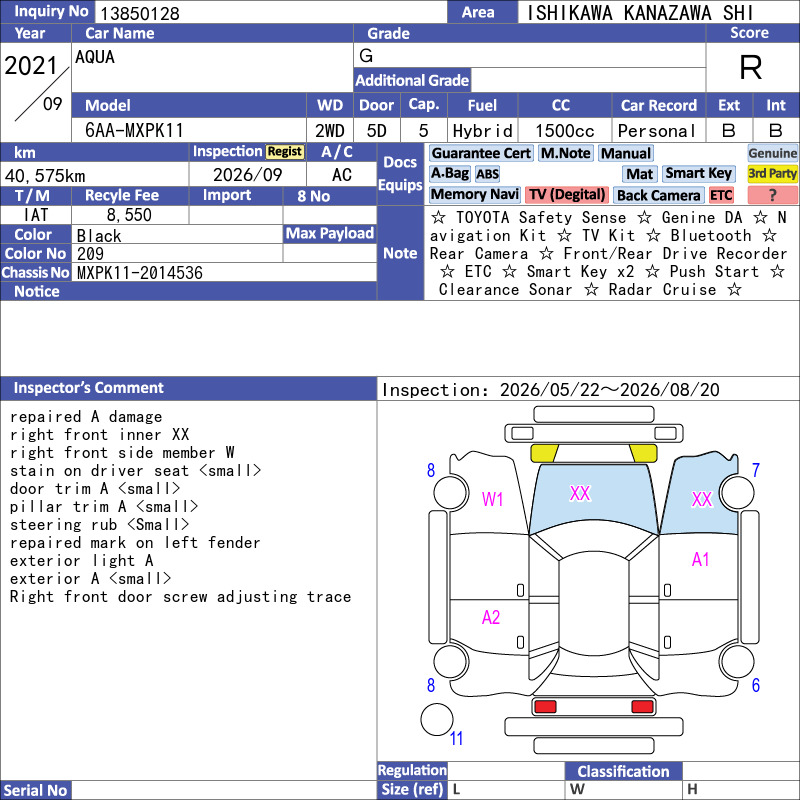This screenshot has height=800, width=800.
Task: Click the A2 mark on the diagram
Action: [491, 618]
